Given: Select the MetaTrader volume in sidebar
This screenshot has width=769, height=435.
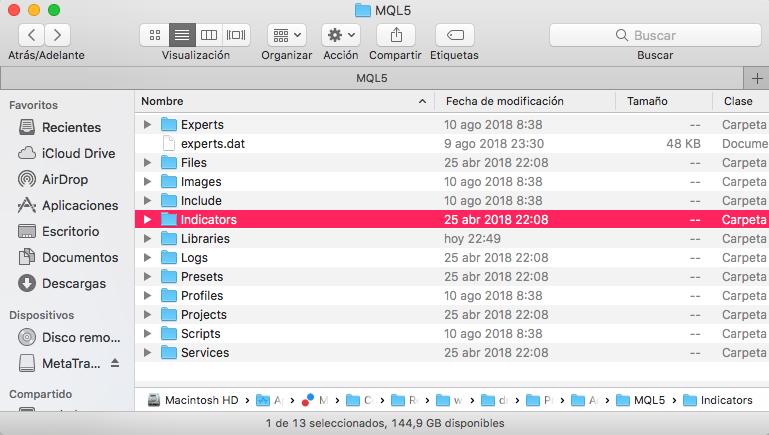Looking at the screenshot, I should pyautogui.click(x=59, y=363).
